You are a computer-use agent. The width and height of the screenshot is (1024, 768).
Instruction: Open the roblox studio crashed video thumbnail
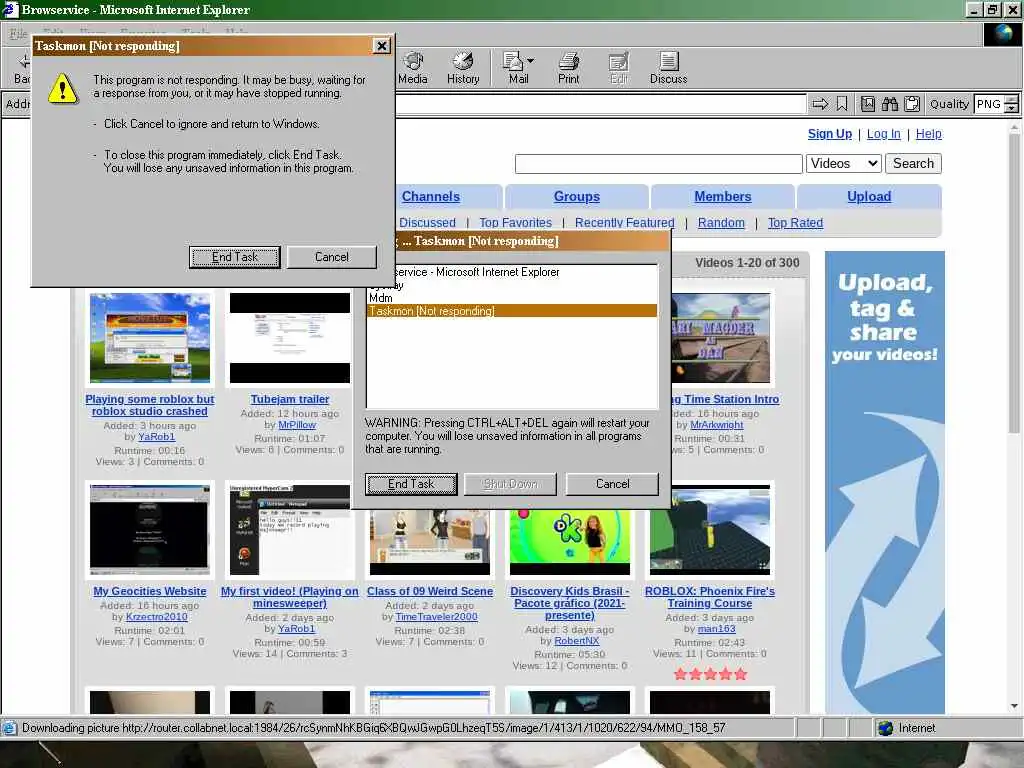(x=150, y=338)
